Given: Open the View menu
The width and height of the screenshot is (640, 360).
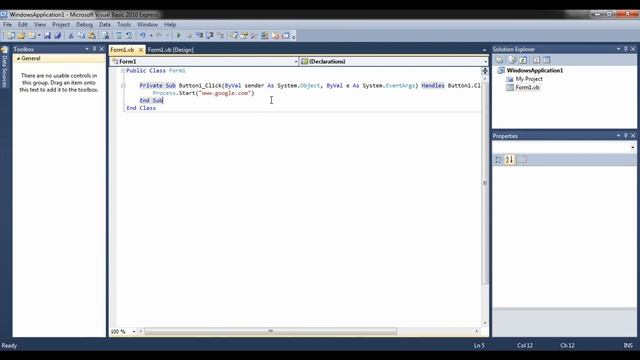Looking at the screenshot, I should [40, 24].
